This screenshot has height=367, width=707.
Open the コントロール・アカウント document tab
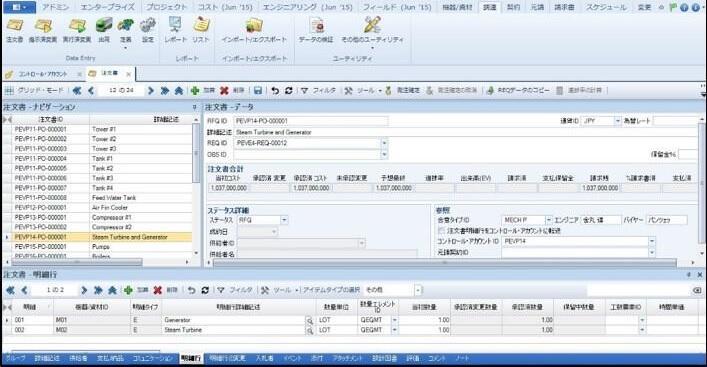tap(42, 74)
